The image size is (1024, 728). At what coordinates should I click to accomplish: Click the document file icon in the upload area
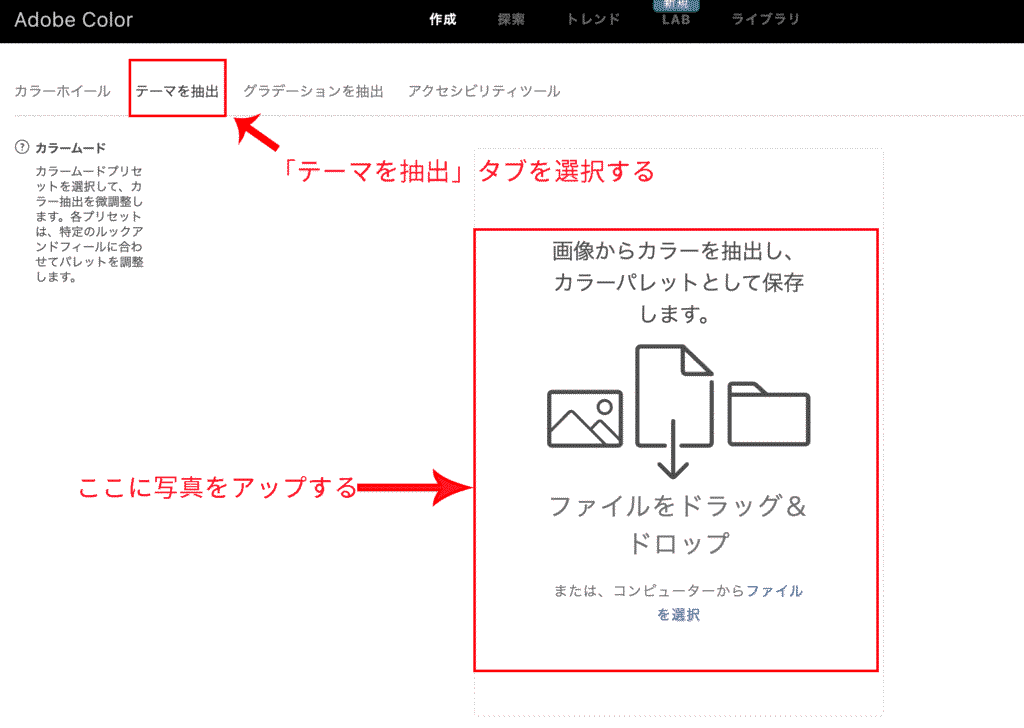point(673,395)
